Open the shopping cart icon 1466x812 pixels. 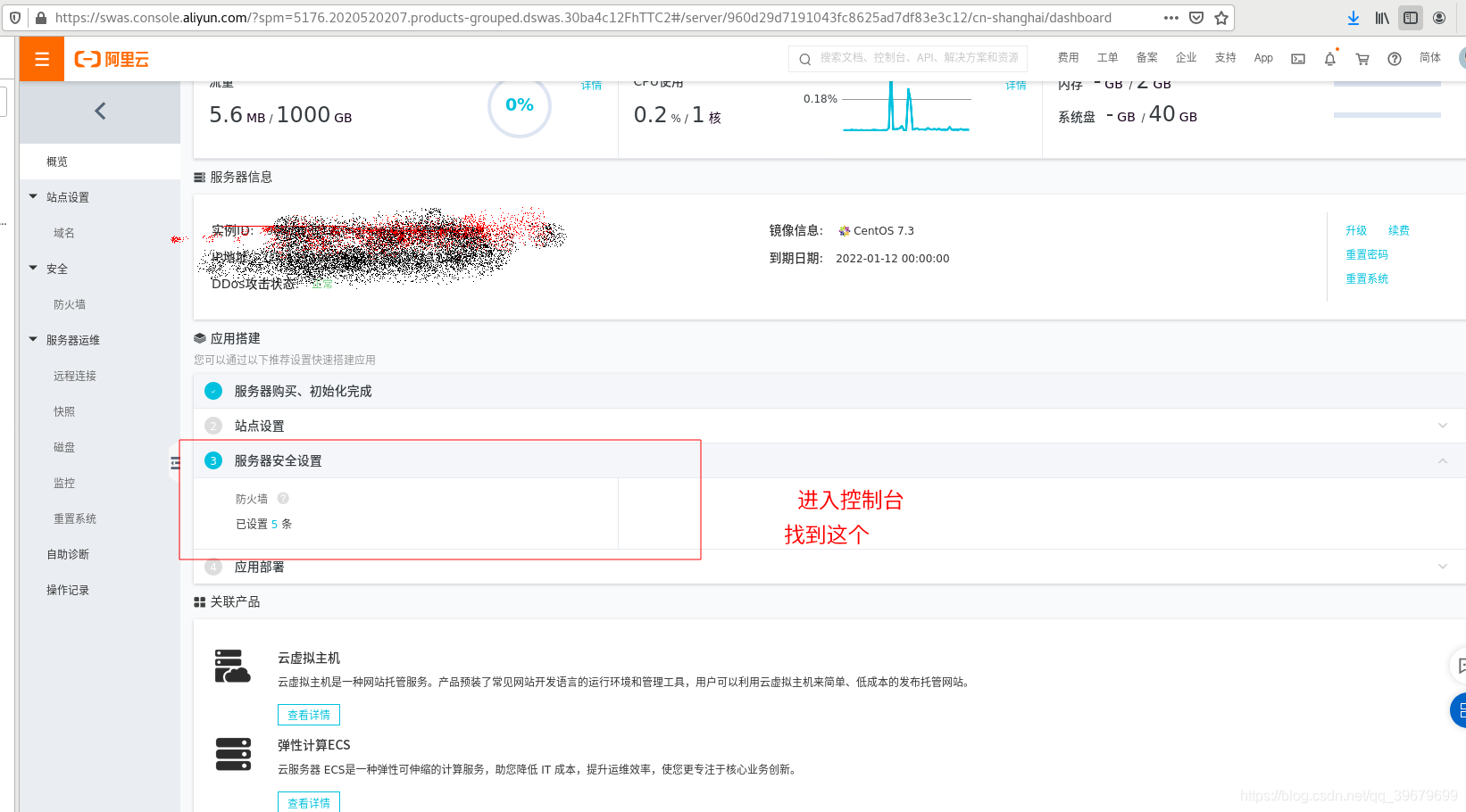tap(1362, 59)
